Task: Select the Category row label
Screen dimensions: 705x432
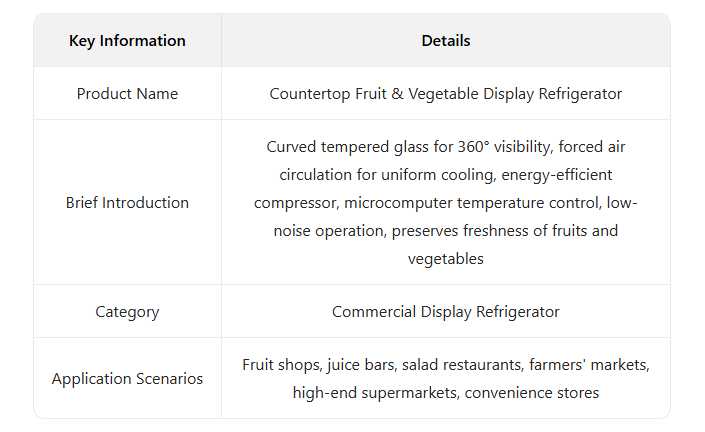Action: (127, 312)
